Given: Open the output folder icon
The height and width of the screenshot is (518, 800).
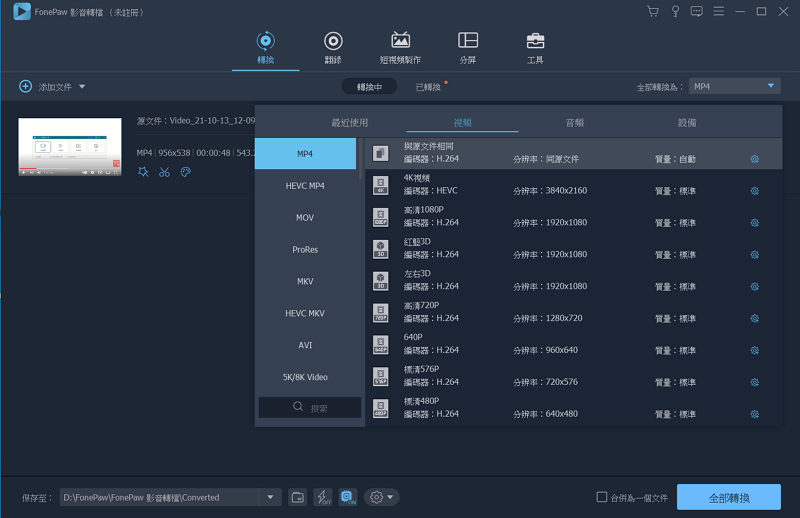Looking at the screenshot, I should [x=298, y=497].
